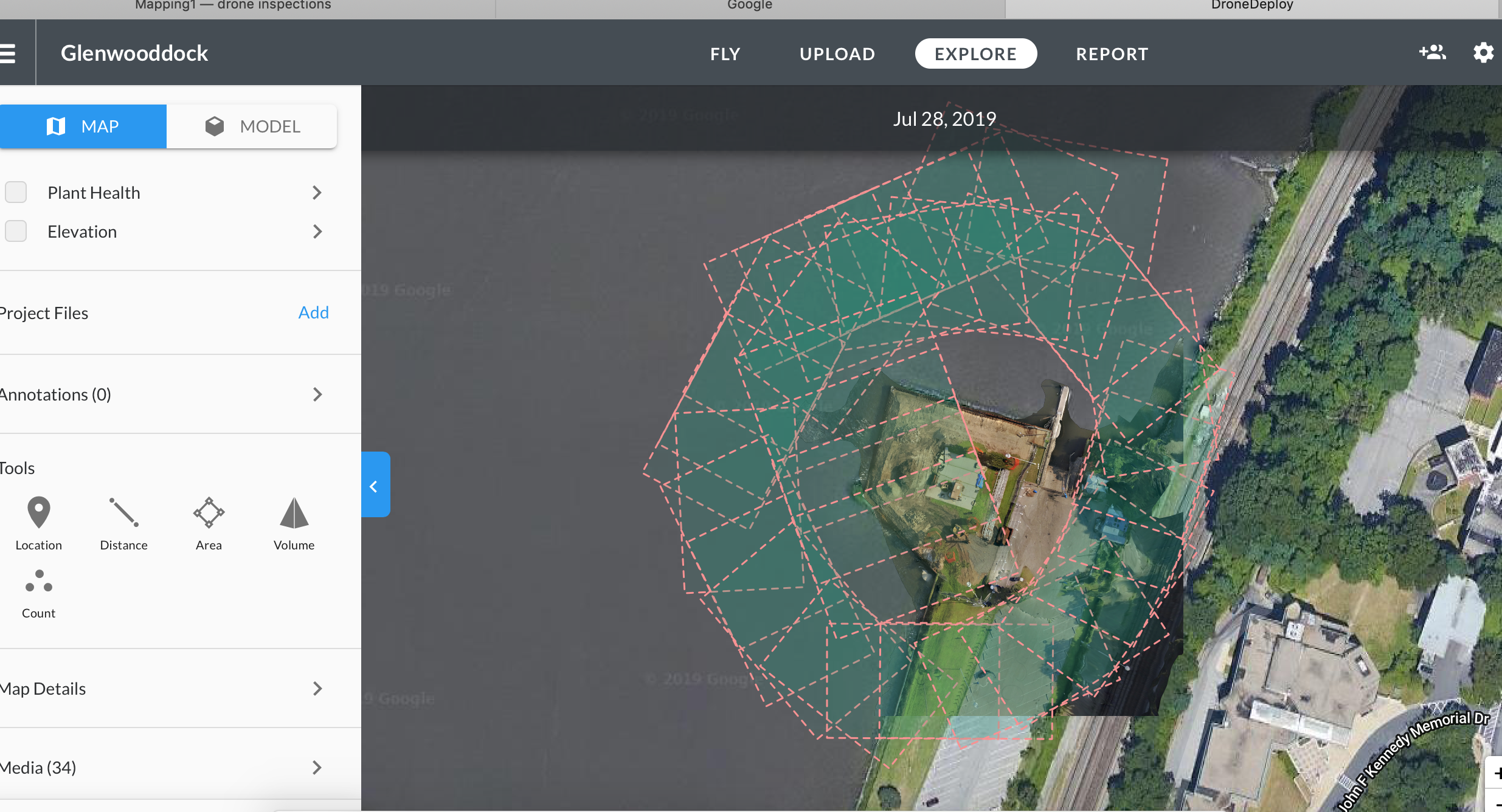Select the Location pin tool
The width and height of the screenshot is (1502, 812).
click(x=38, y=522)
